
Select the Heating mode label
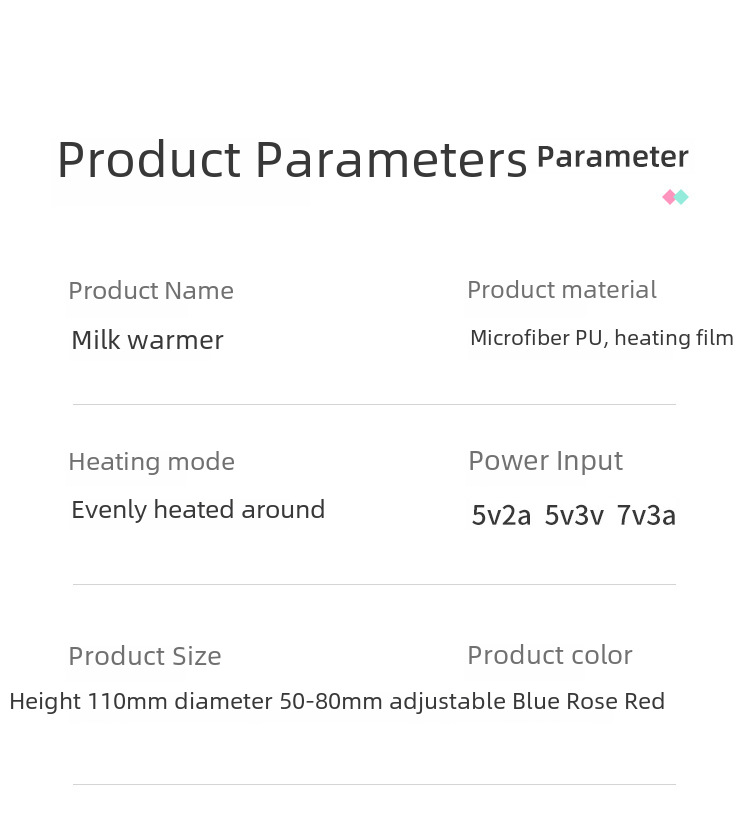pyautogui.click(x=151, y=462)
